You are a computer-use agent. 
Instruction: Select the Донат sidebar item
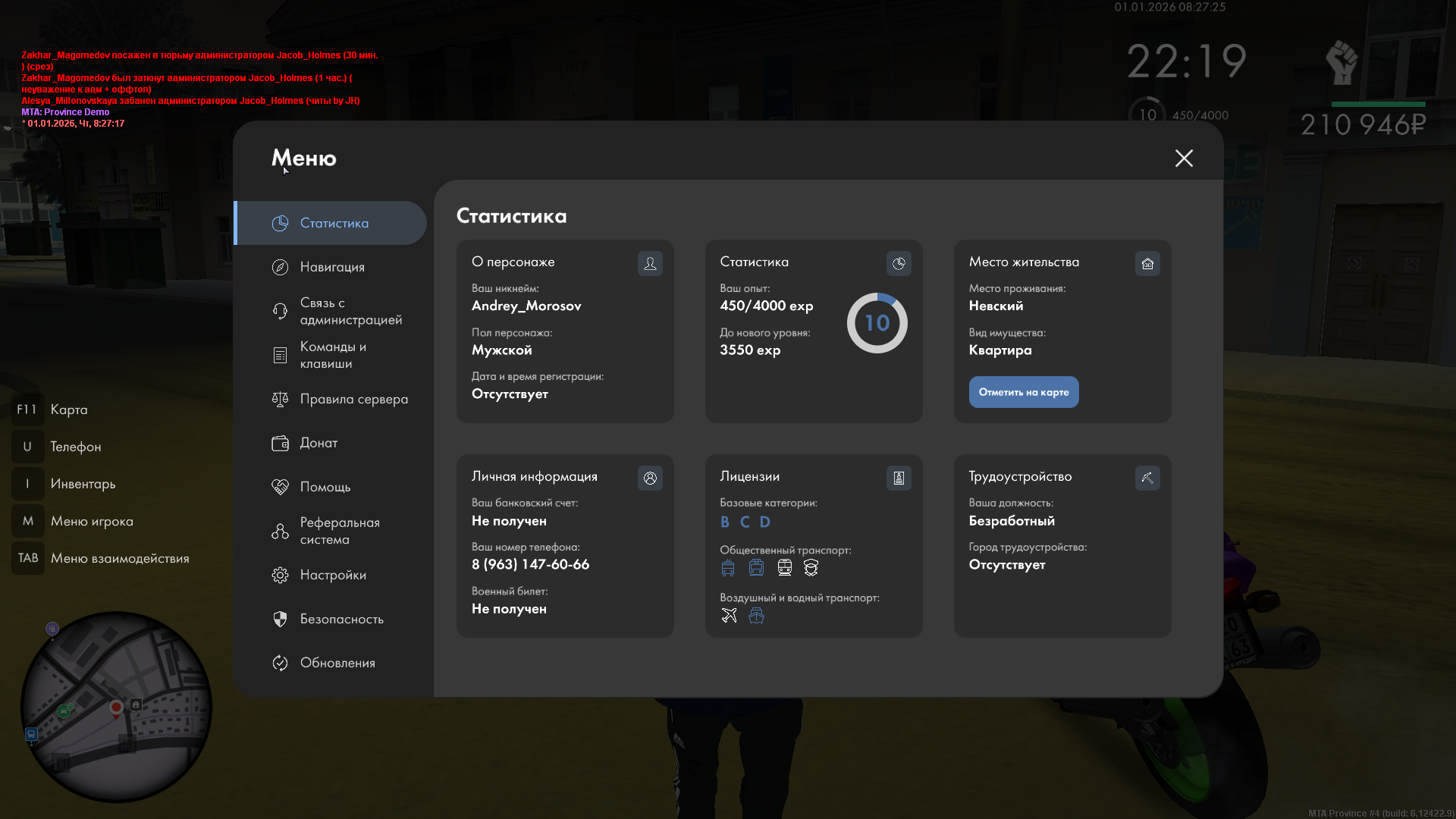coord(318,443)
